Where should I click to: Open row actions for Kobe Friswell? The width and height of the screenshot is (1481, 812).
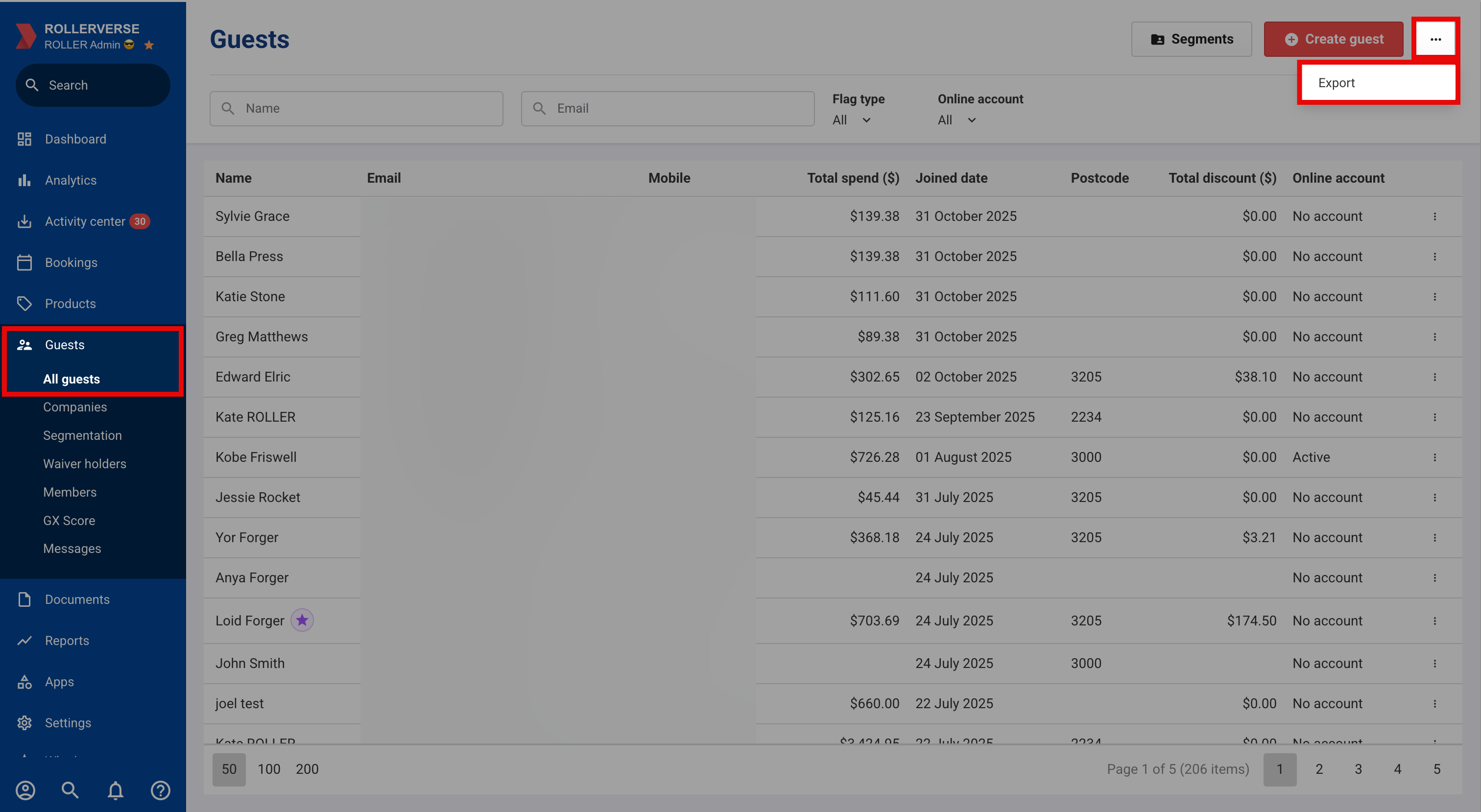coord(1434,457)
